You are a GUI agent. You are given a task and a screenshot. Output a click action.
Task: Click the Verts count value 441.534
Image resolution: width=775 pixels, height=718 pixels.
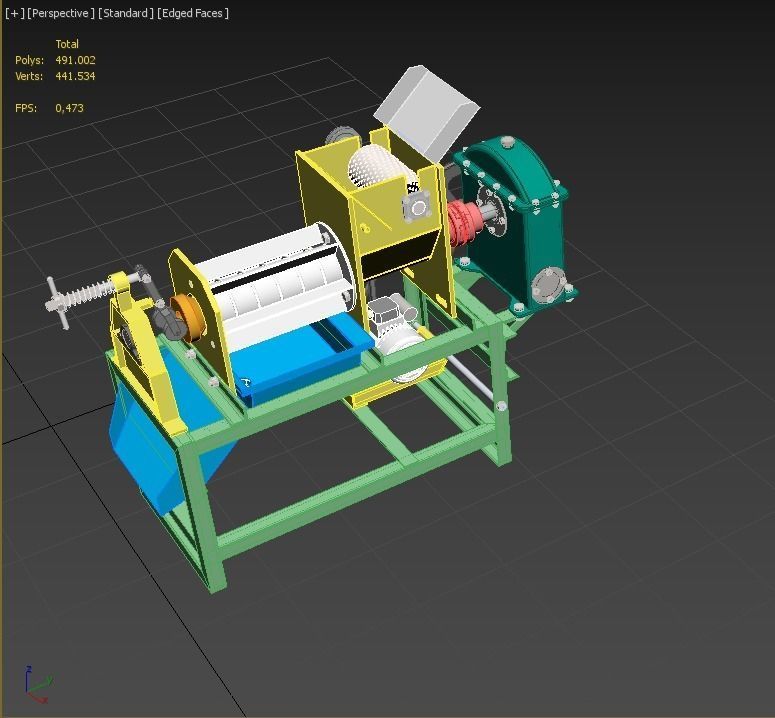click(75, 76)
